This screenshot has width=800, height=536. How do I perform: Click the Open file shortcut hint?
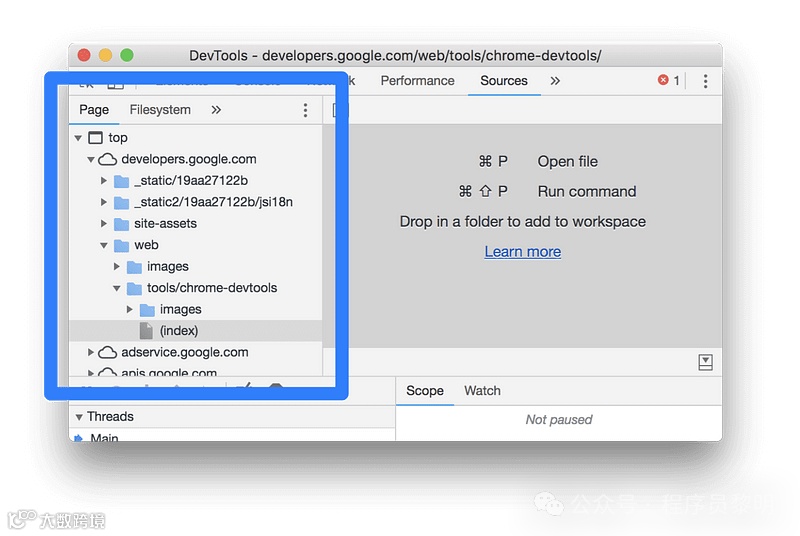click(x=538, y=162)
